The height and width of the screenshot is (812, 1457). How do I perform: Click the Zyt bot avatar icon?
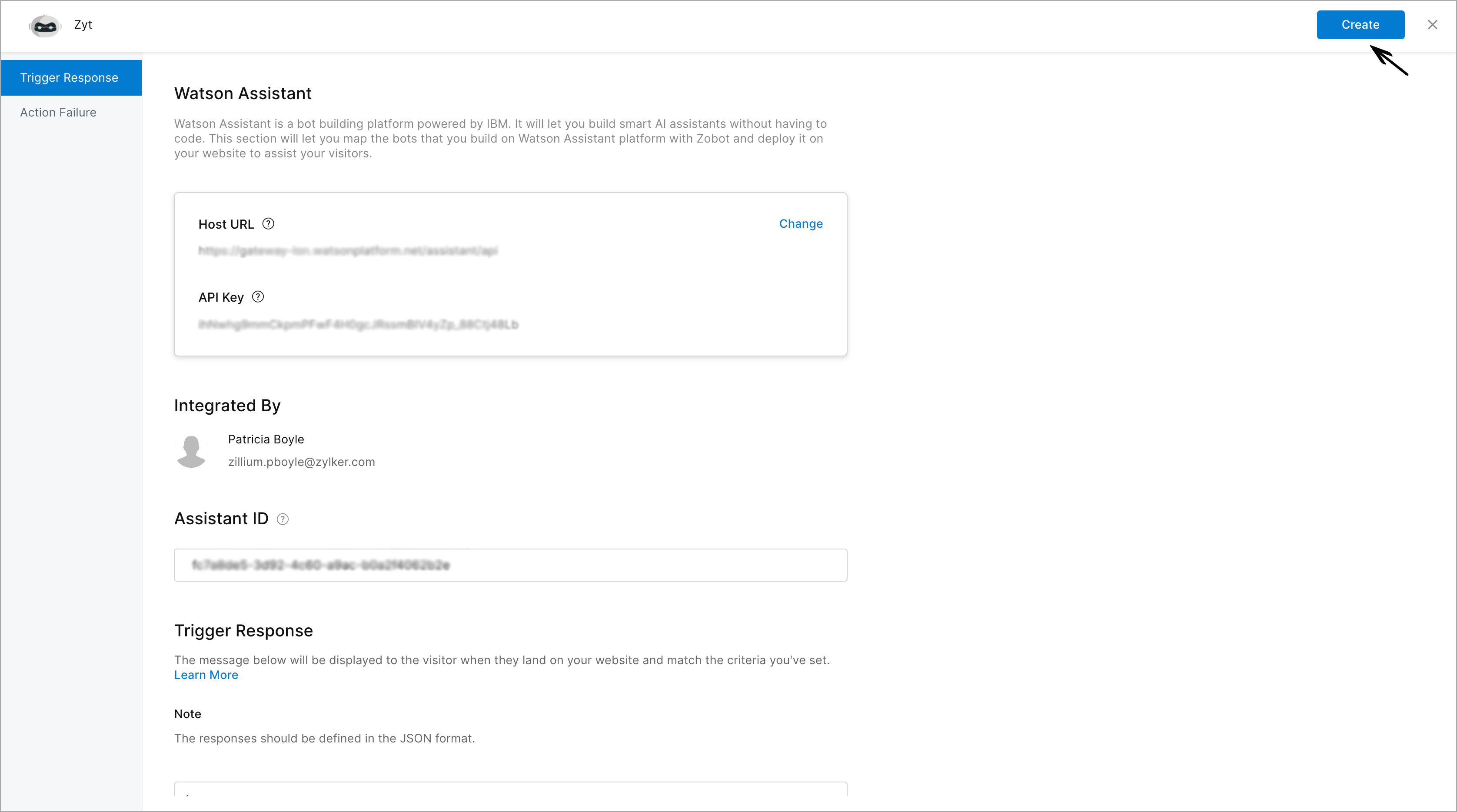point(45,26)
